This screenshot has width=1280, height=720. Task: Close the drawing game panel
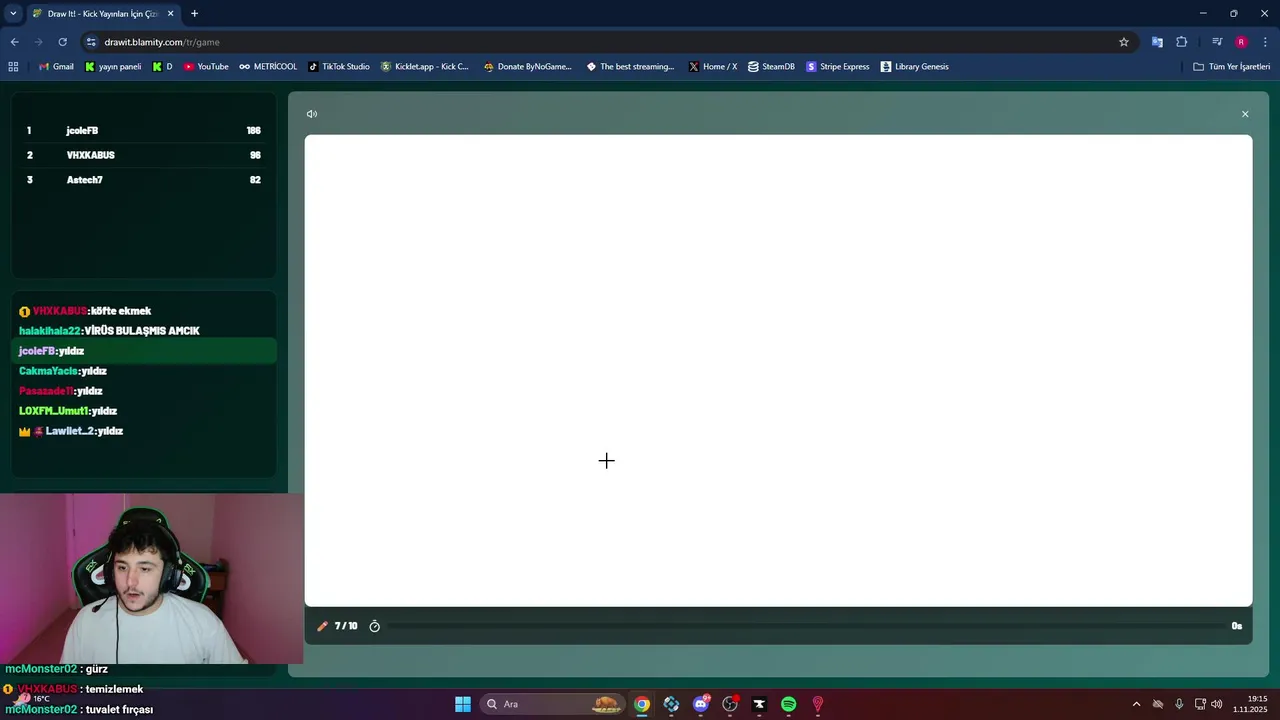(x=1245, y=114)
